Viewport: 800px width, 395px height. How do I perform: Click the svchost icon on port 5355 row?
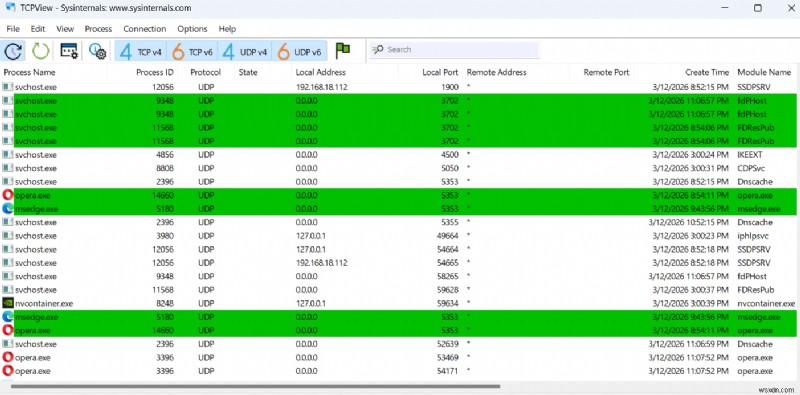8,222
